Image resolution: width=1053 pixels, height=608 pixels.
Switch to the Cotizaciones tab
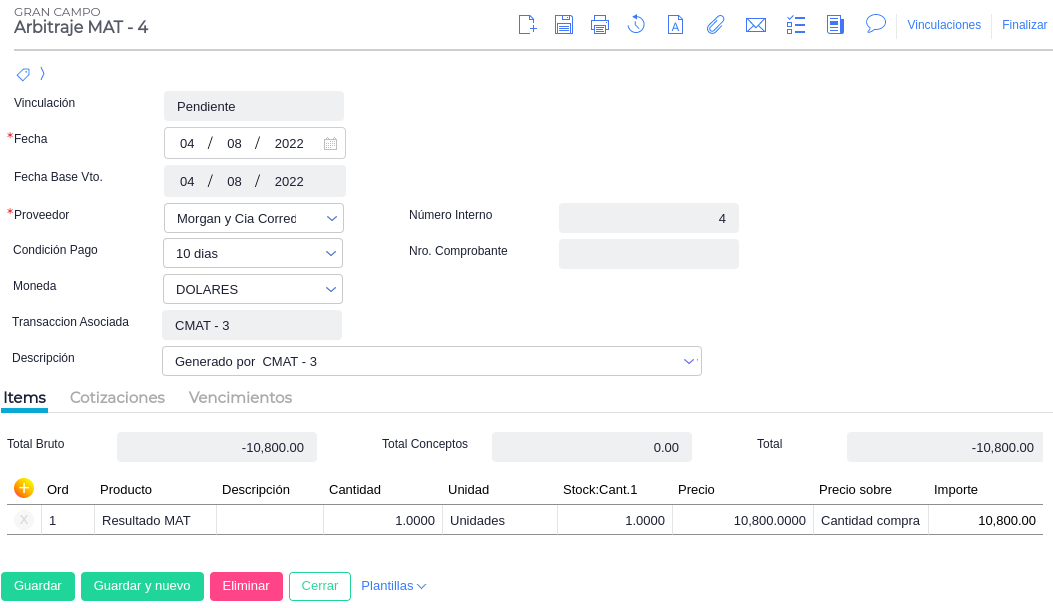click(x=117, y=397)
